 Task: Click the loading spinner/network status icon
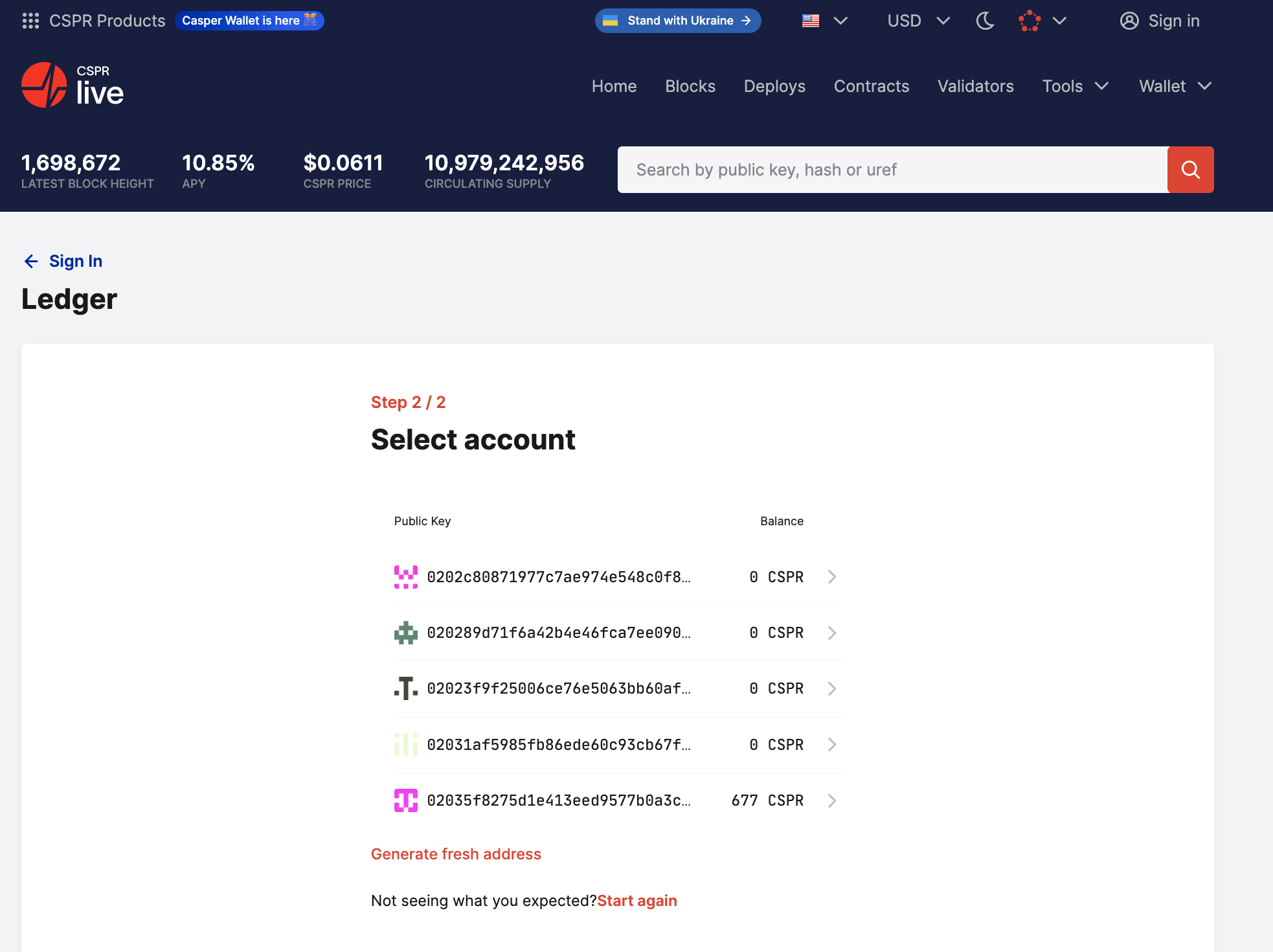(x=1029, y=20)
